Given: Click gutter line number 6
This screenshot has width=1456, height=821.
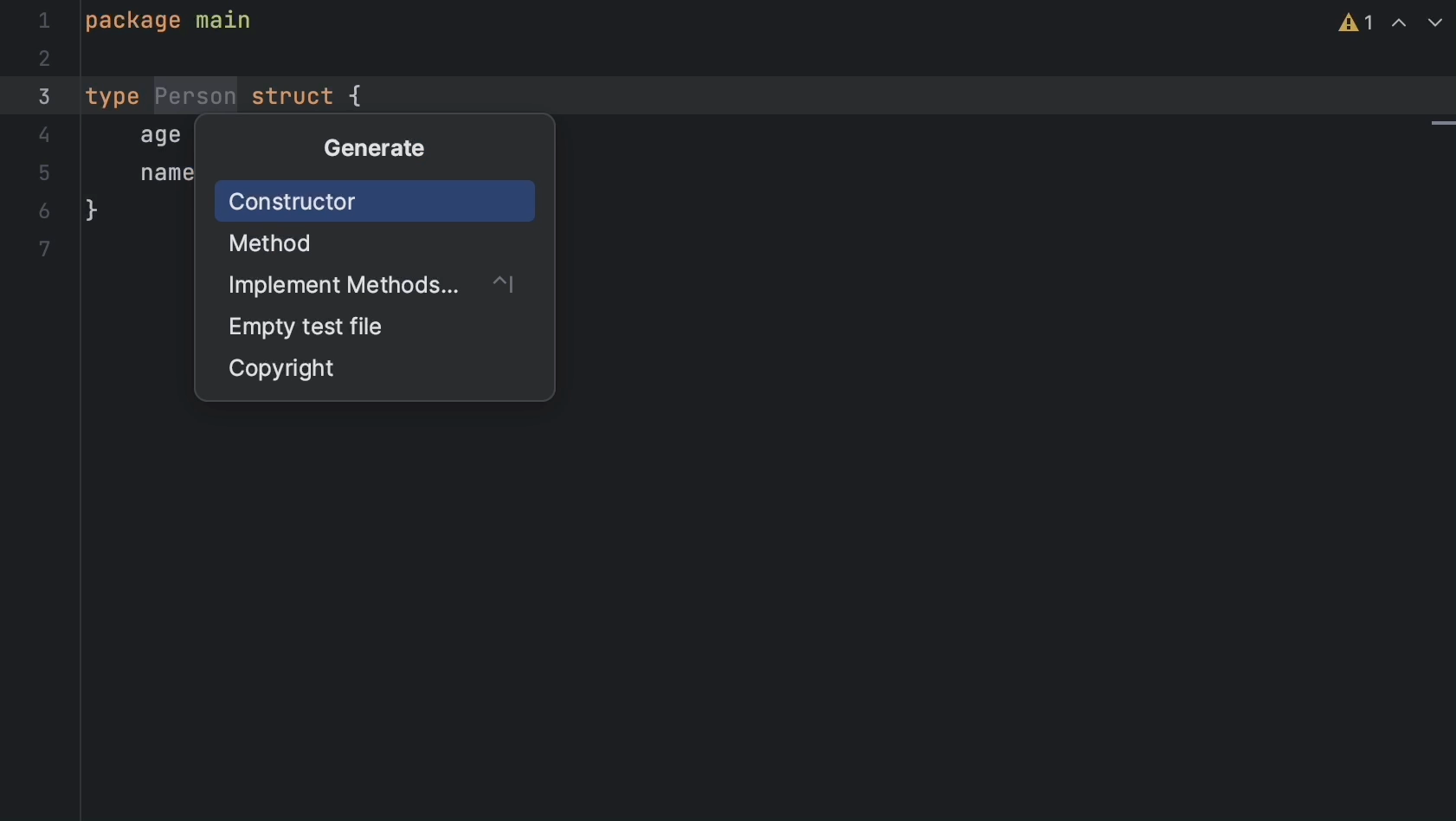Looking at the screenshot, I should [44, 210].
